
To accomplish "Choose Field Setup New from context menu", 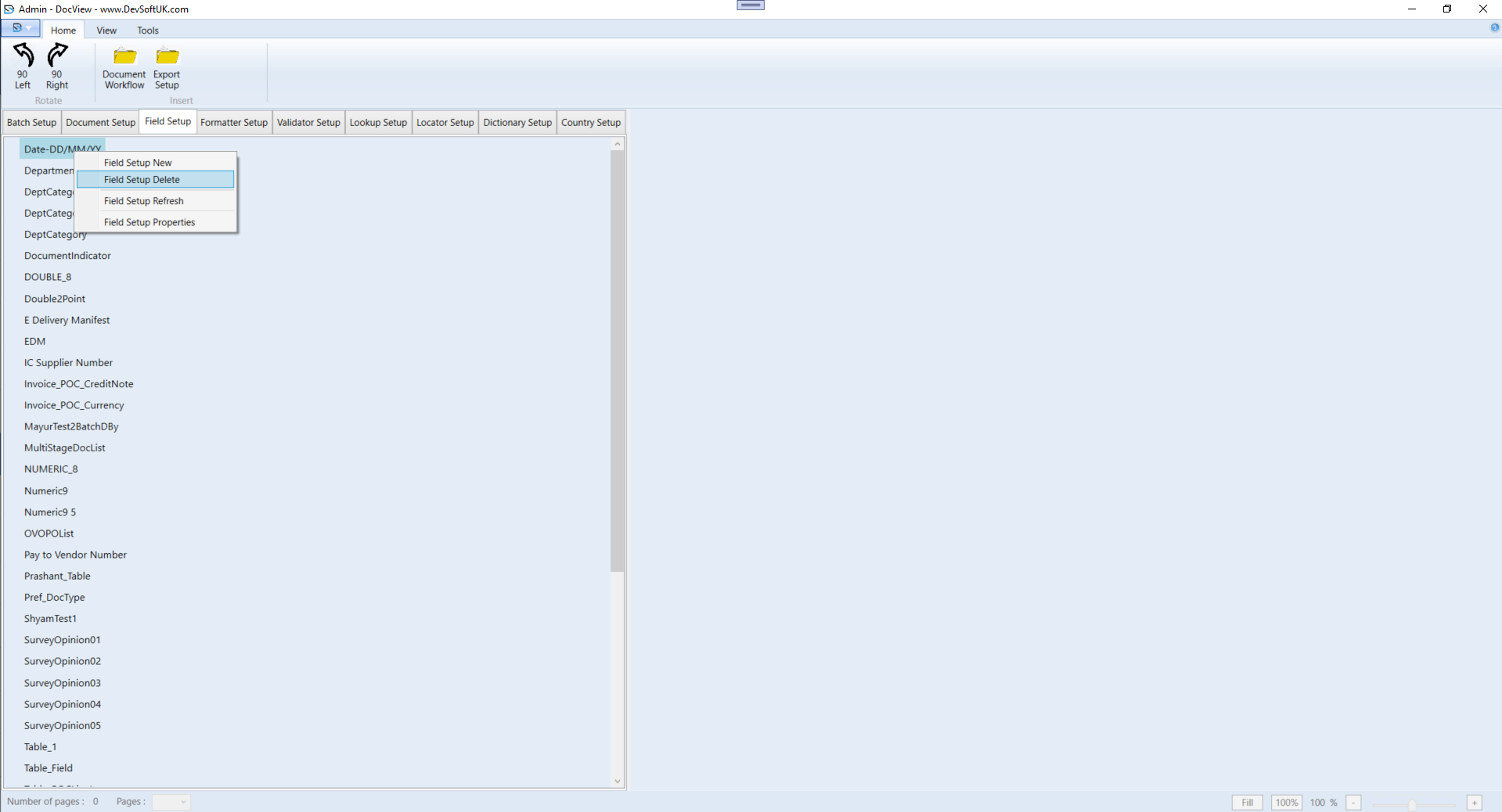I will [x=156, y=163].
